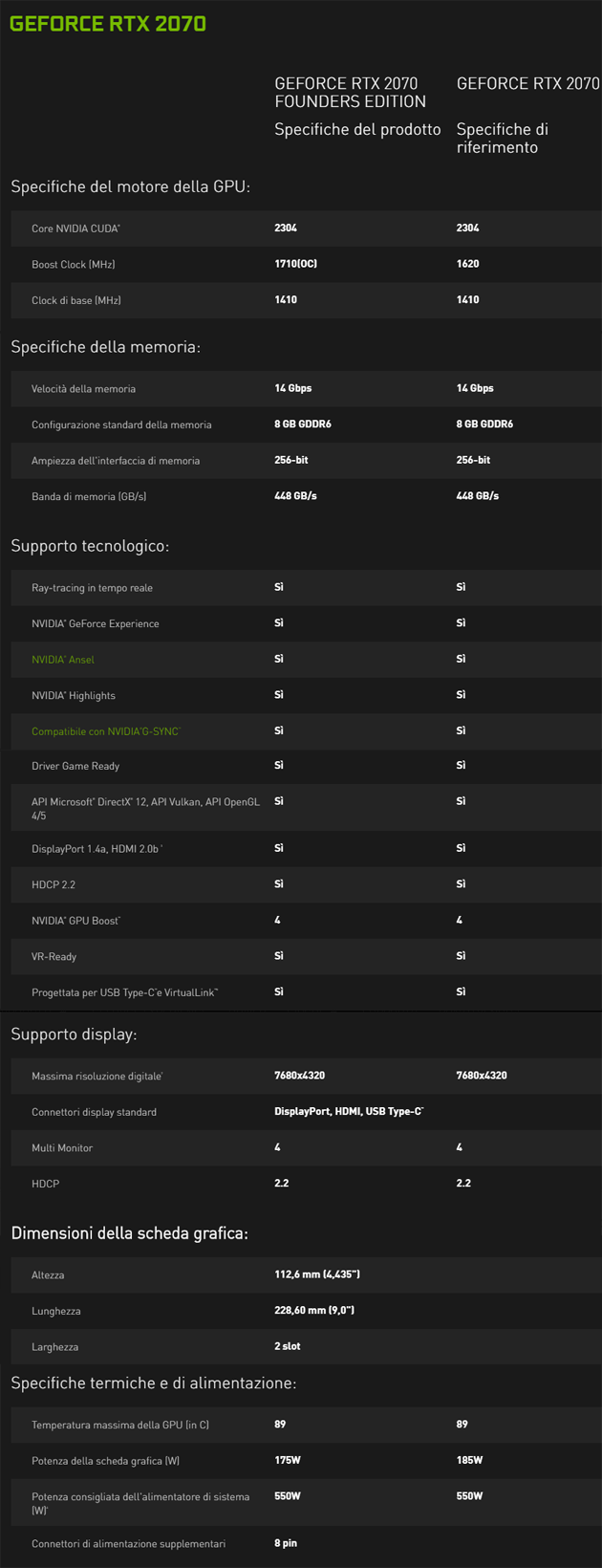The height and width of the screenshot is (1568, 602).
Task: Click the Core NVIDIA CUDA row label
Action: 75,229
